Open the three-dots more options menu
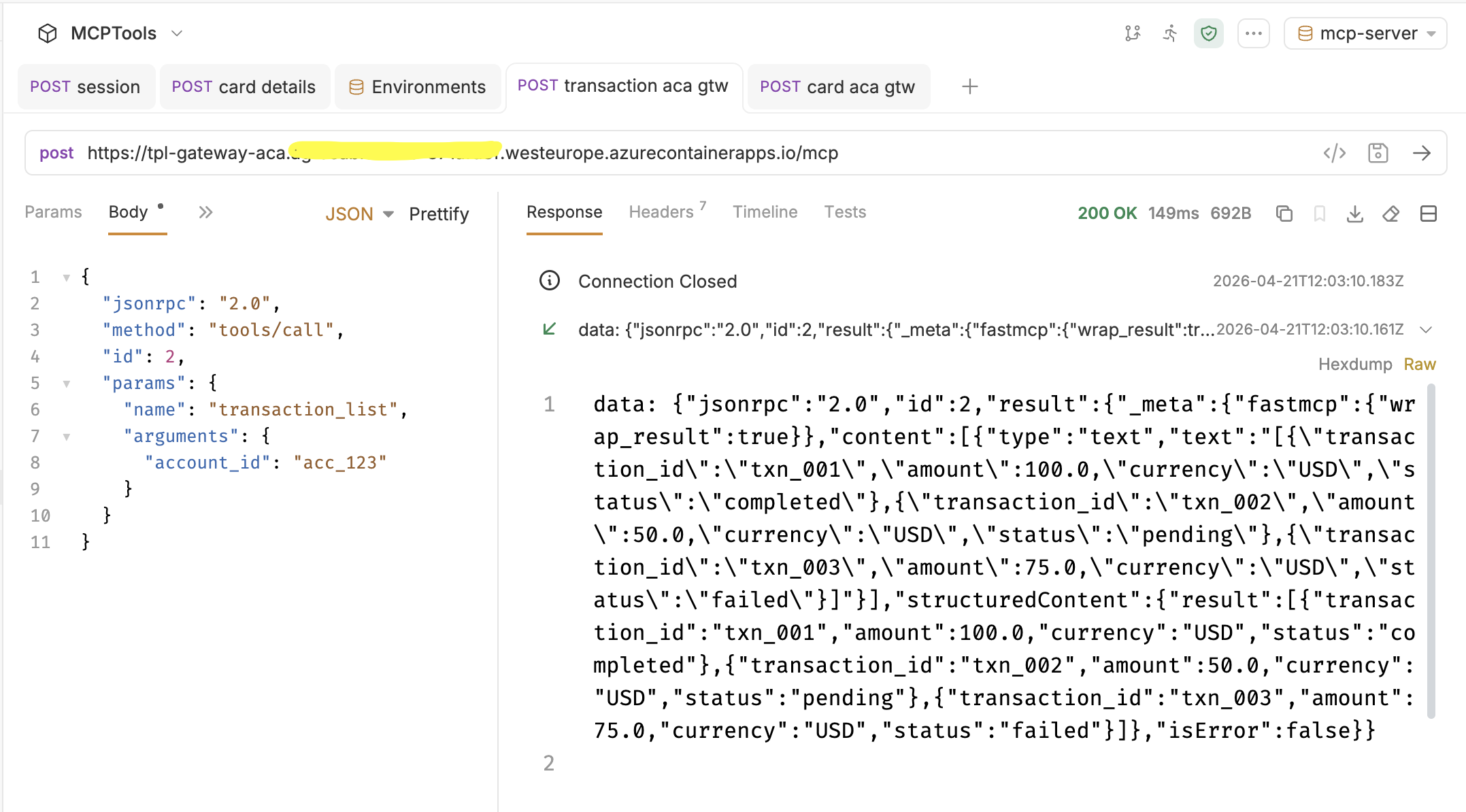The width and height of the screenshot is (1466, 812). click(x=1254, y=33)
